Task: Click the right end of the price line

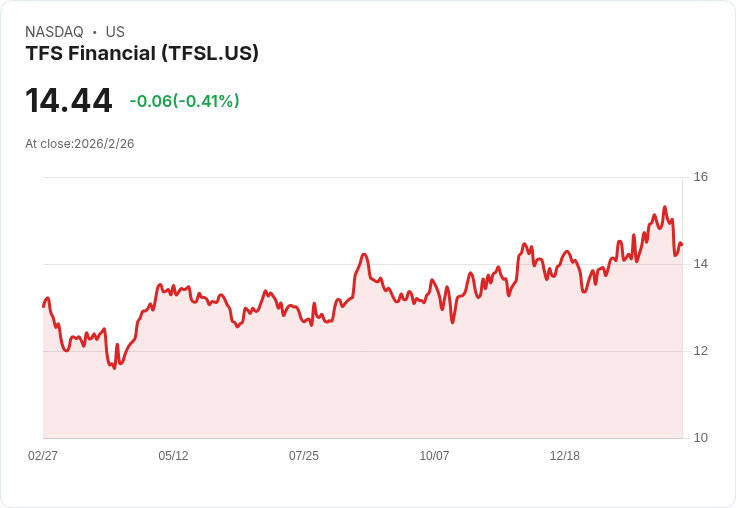Action: (x=681, y=245)
